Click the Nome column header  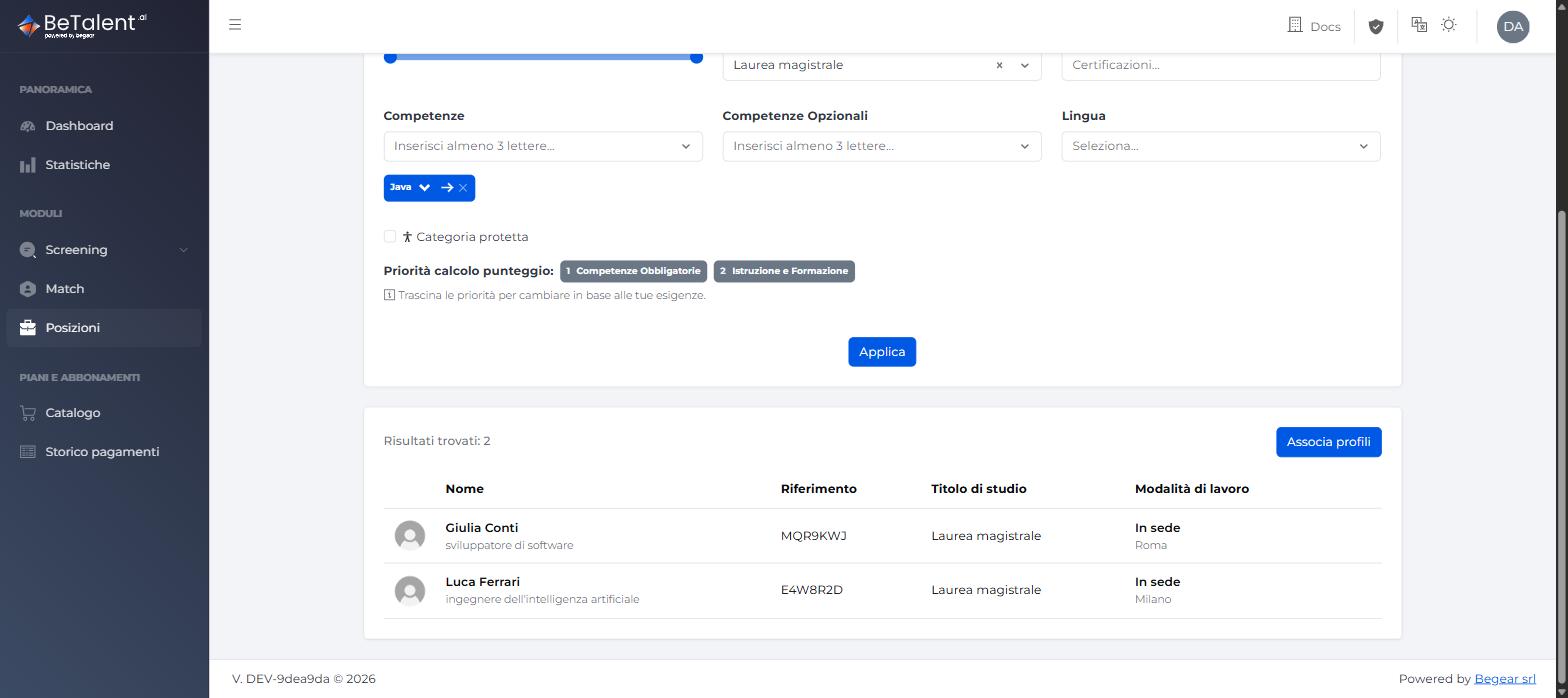coord(465,489)
